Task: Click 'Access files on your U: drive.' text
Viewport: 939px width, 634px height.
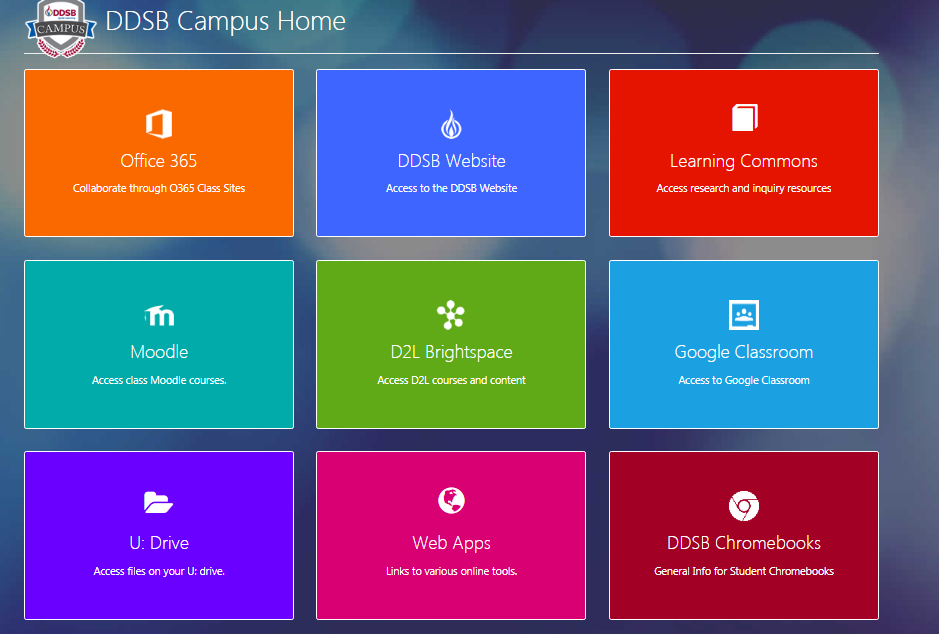Action: point(159,571)
